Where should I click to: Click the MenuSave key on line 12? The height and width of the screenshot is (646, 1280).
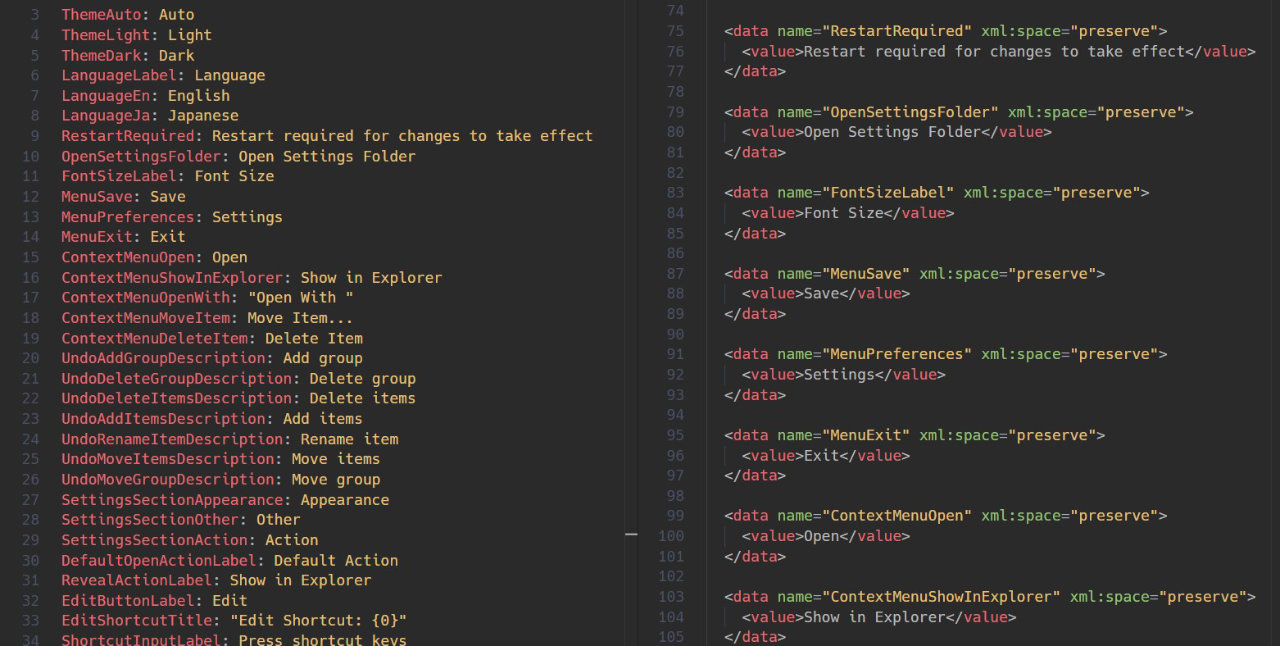tap(97, 197)
